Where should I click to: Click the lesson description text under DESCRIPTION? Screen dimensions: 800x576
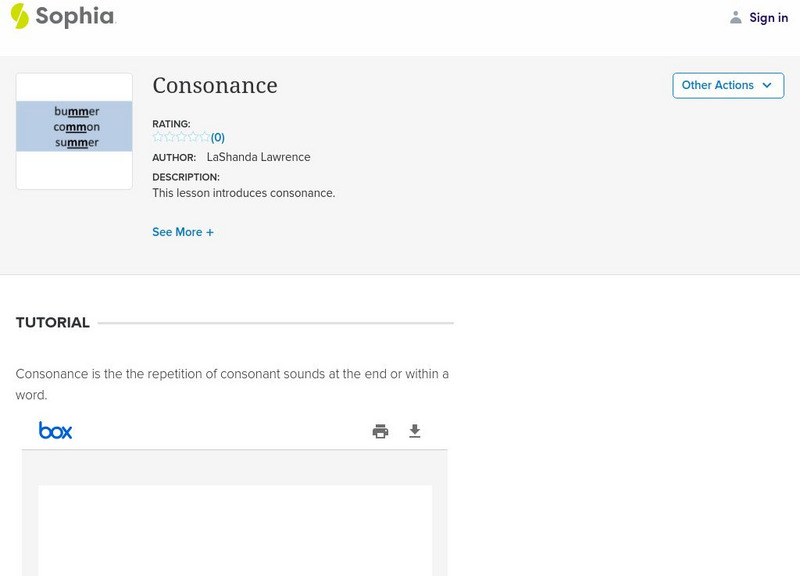tap(243, 193)
